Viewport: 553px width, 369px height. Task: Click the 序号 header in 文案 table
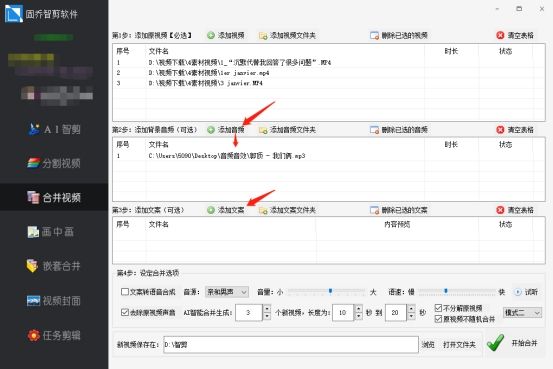coord(123,224)
